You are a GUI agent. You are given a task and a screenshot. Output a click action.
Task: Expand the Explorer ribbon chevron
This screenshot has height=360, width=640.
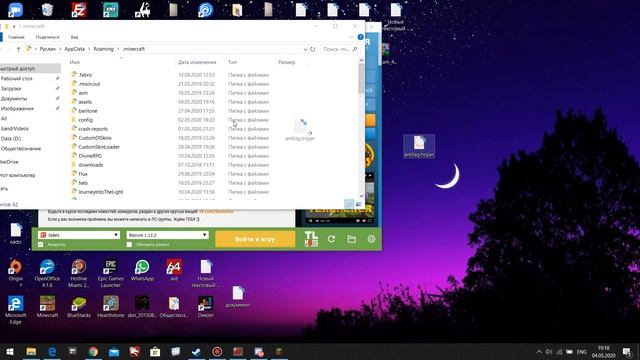(x=352, y=37)
